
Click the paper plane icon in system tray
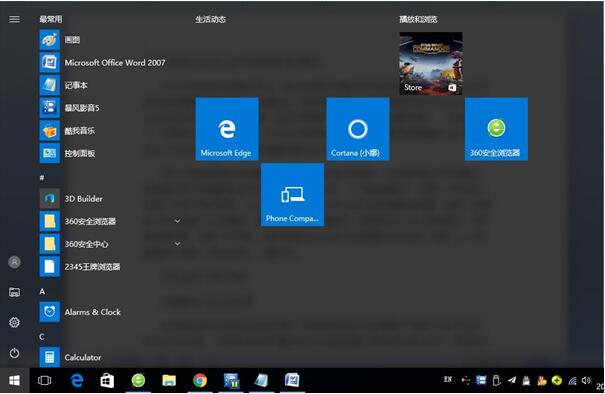[512, 380]
